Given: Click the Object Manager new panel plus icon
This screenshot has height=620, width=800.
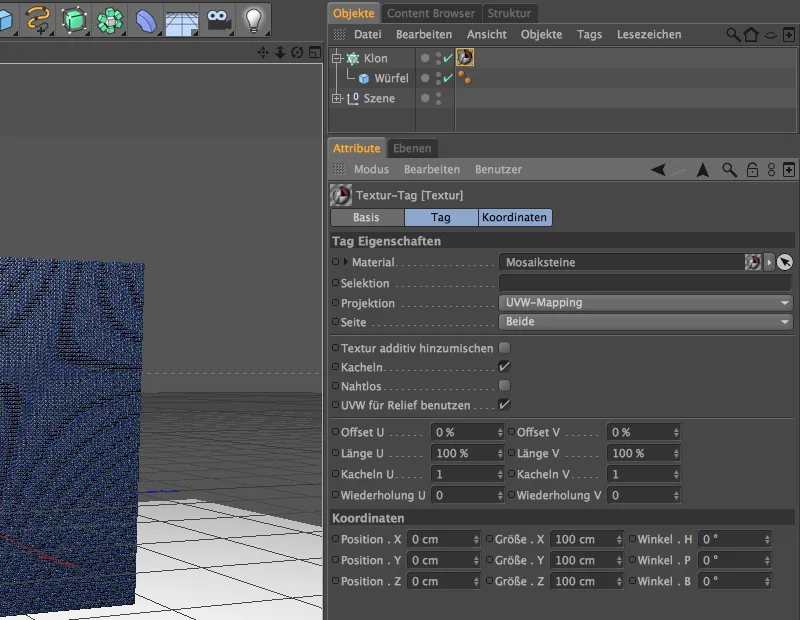Looking at the screenshot, I should tap(788, 35).
